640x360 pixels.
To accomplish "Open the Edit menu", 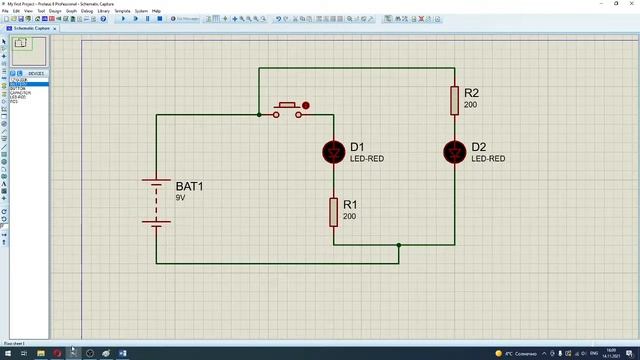I will [x=16, y=11].
